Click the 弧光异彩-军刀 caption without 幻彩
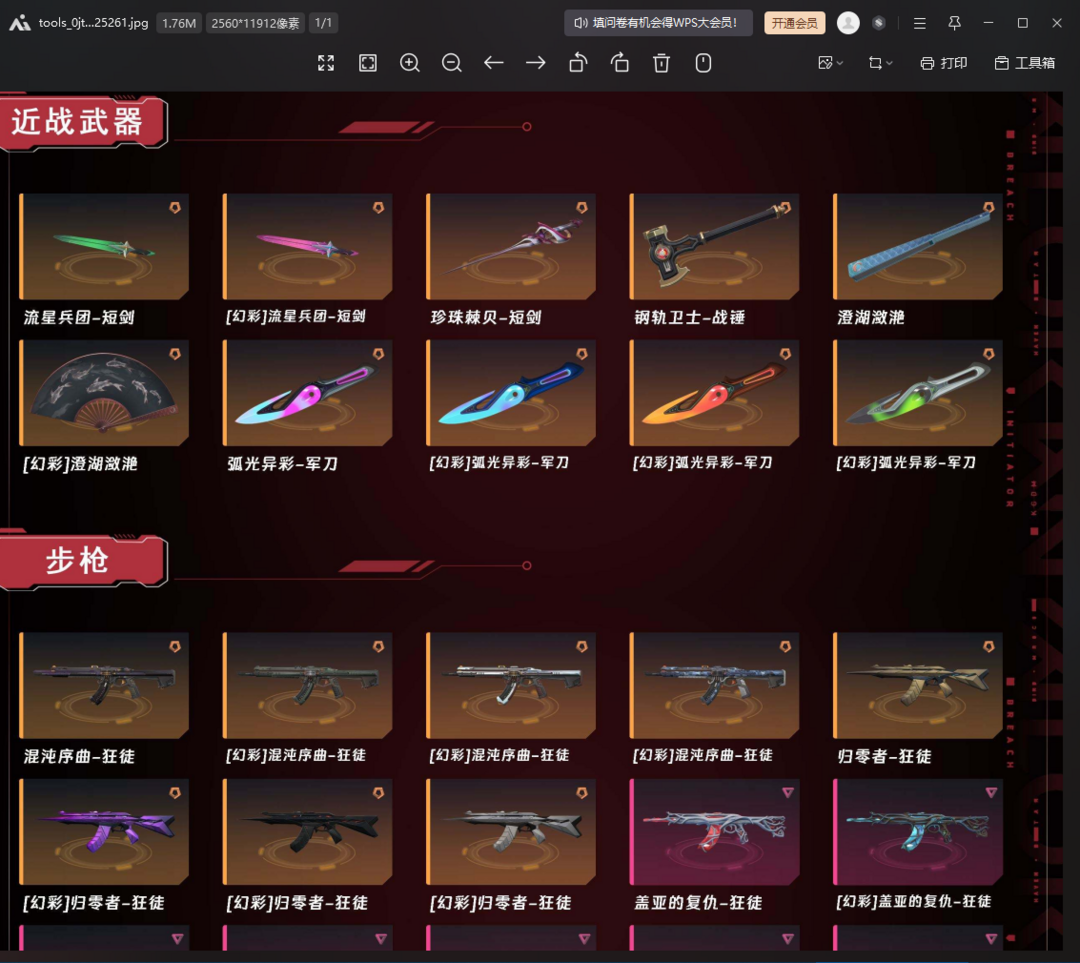1080x963 pixels. pyautogui.click(x=282, y=464)
